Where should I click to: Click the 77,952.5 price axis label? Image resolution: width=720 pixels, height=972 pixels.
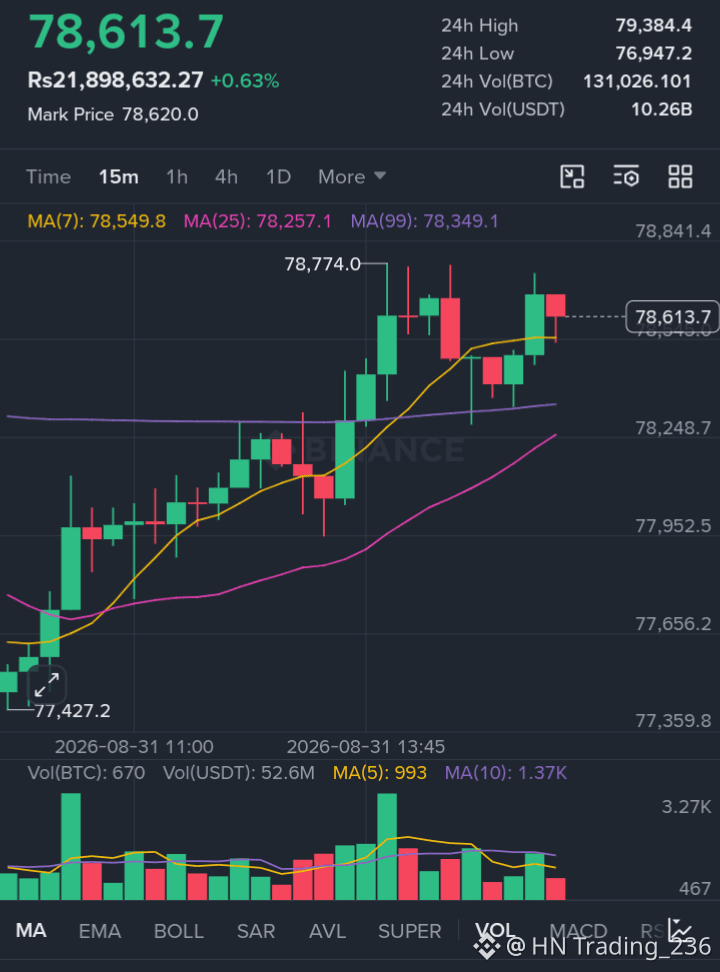coord(673,526)
